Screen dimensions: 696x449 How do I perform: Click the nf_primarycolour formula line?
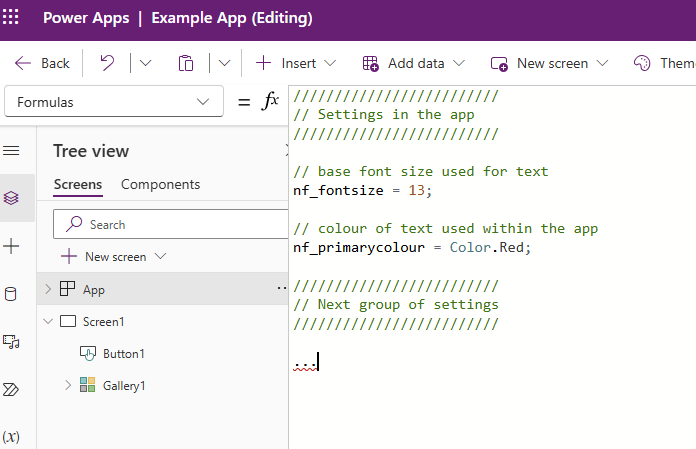click(412, 248)
